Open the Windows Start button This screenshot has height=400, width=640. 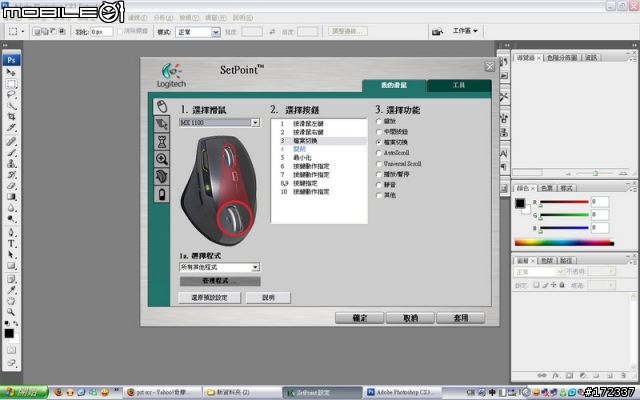point(24,393)
